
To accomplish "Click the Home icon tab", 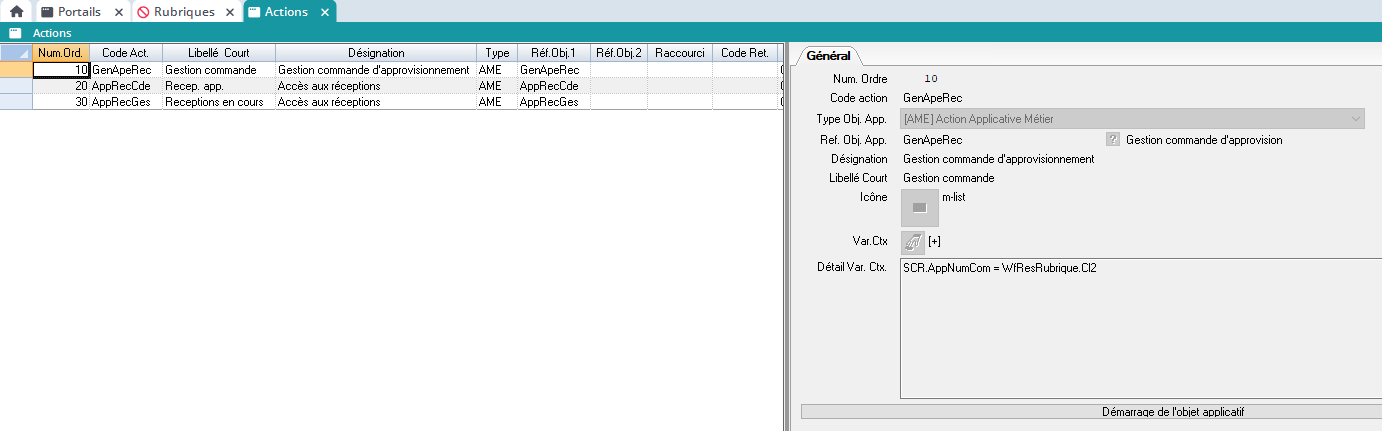I will coord(16,12).
